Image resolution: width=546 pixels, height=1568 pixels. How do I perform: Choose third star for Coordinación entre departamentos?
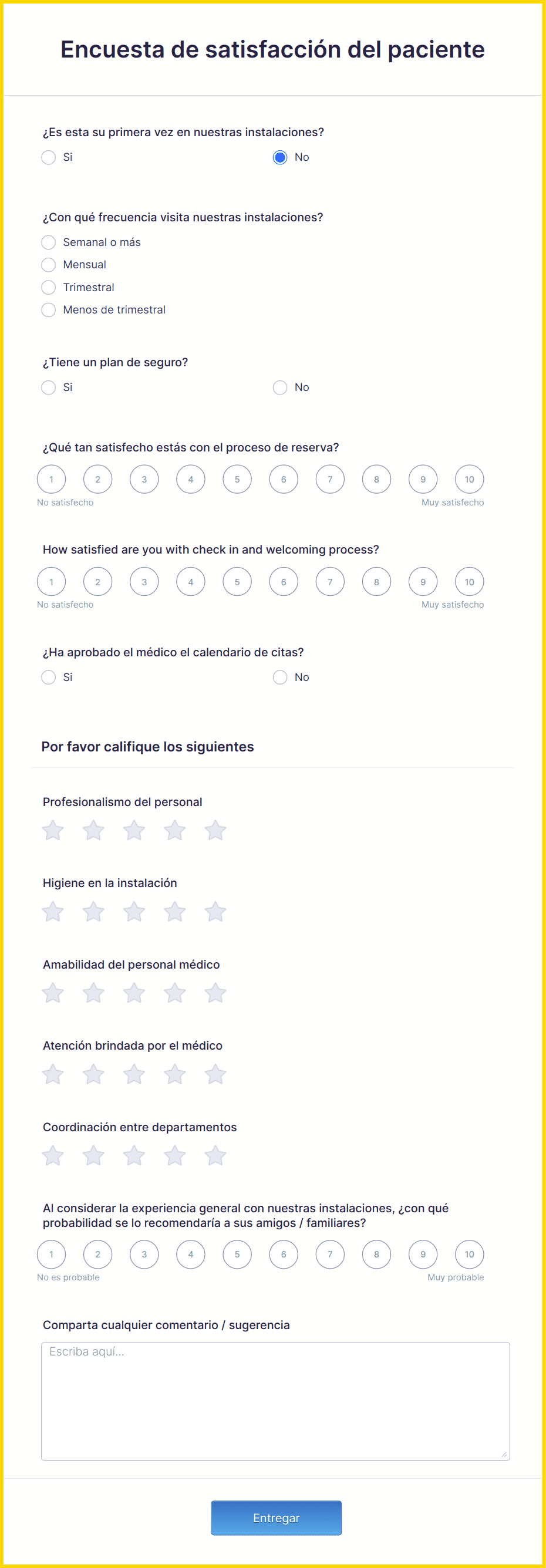[134, 1155]
